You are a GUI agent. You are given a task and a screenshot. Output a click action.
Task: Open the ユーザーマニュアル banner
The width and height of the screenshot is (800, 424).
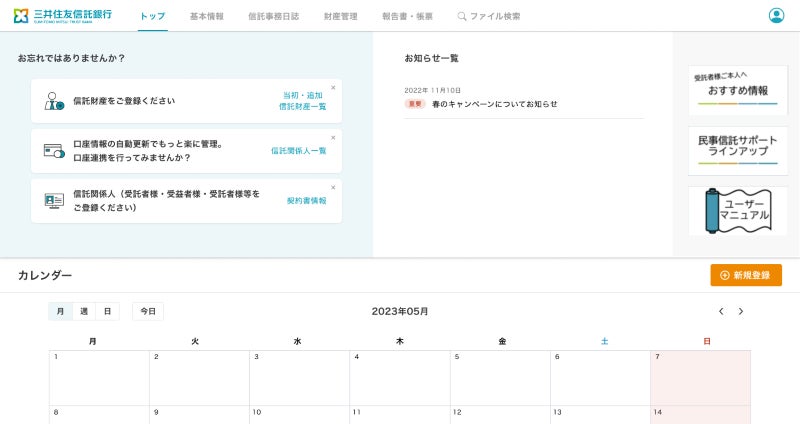click(x=738, y=211)
